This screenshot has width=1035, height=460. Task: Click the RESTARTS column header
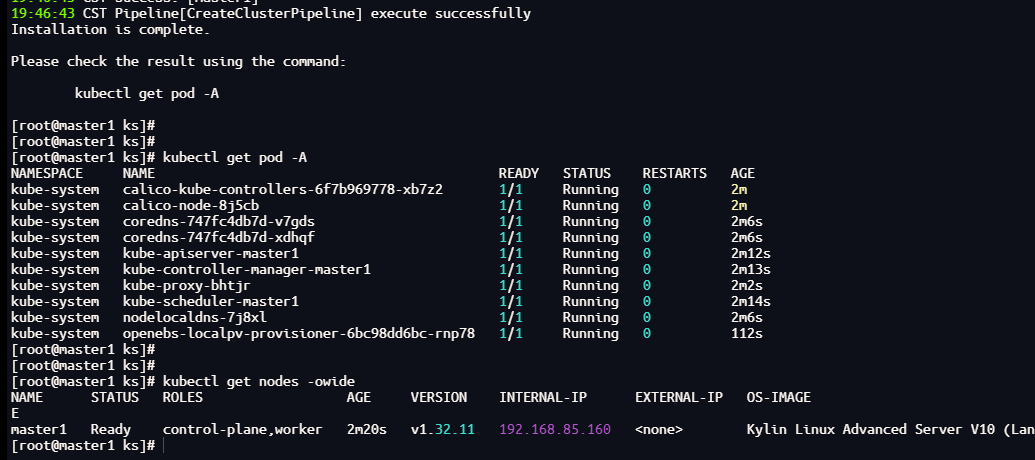[x=674, y=173]
